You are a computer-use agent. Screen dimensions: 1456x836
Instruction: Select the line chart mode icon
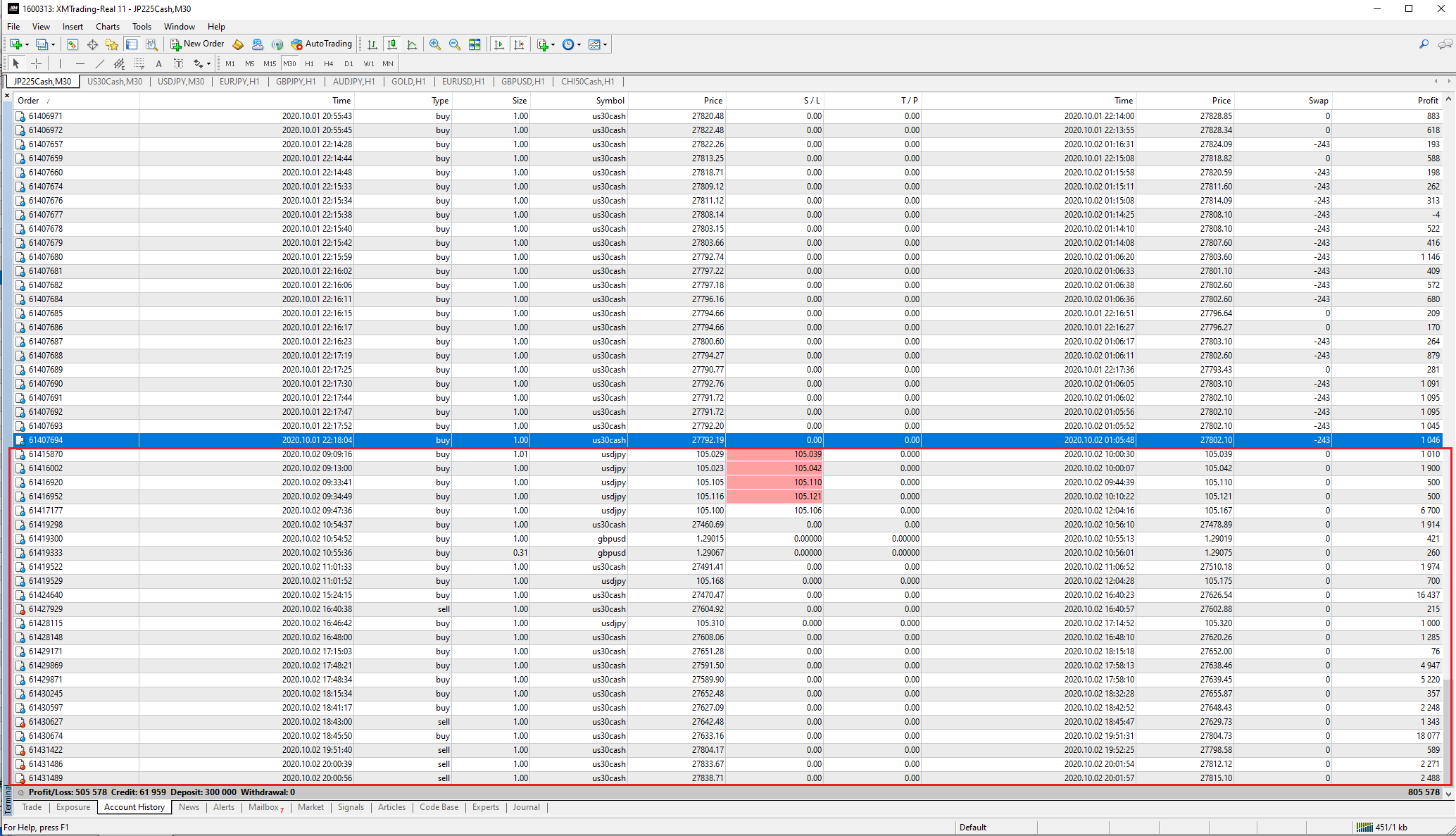[412, 44]
